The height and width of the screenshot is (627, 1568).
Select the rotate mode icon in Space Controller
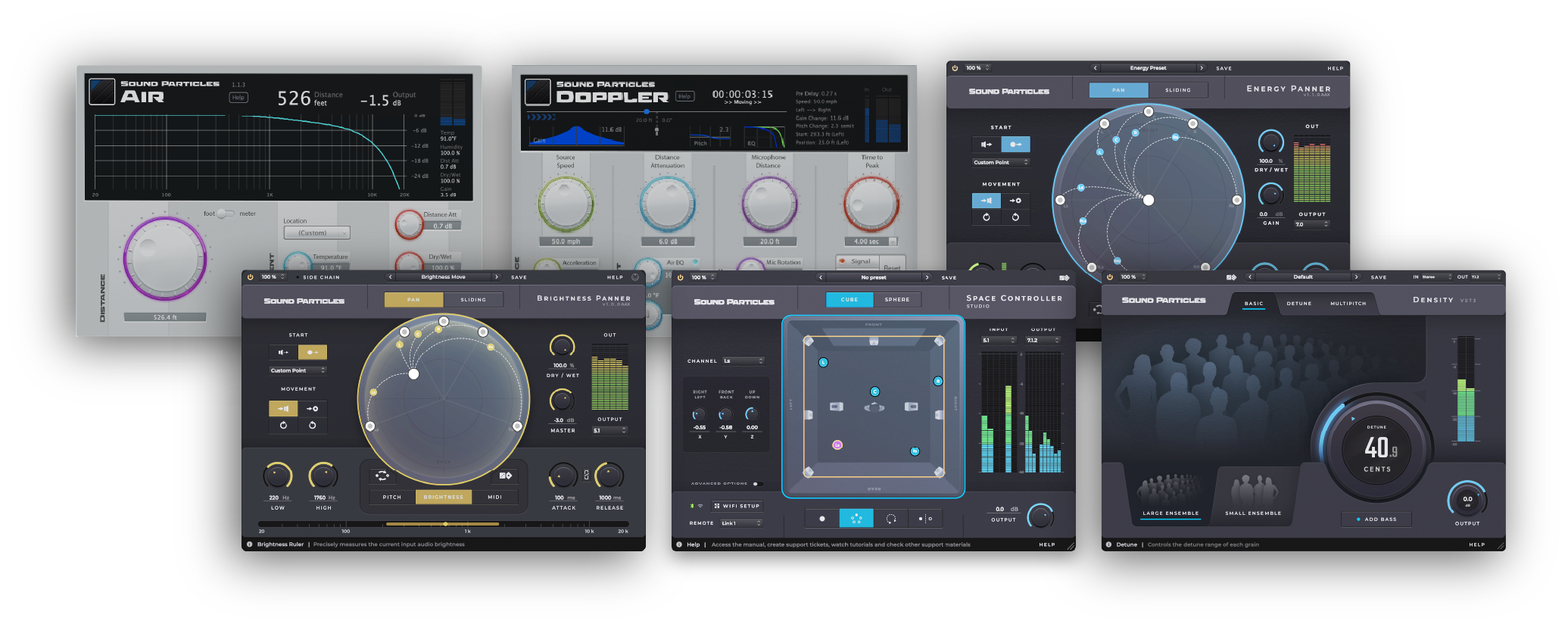[x=891, y=519]
